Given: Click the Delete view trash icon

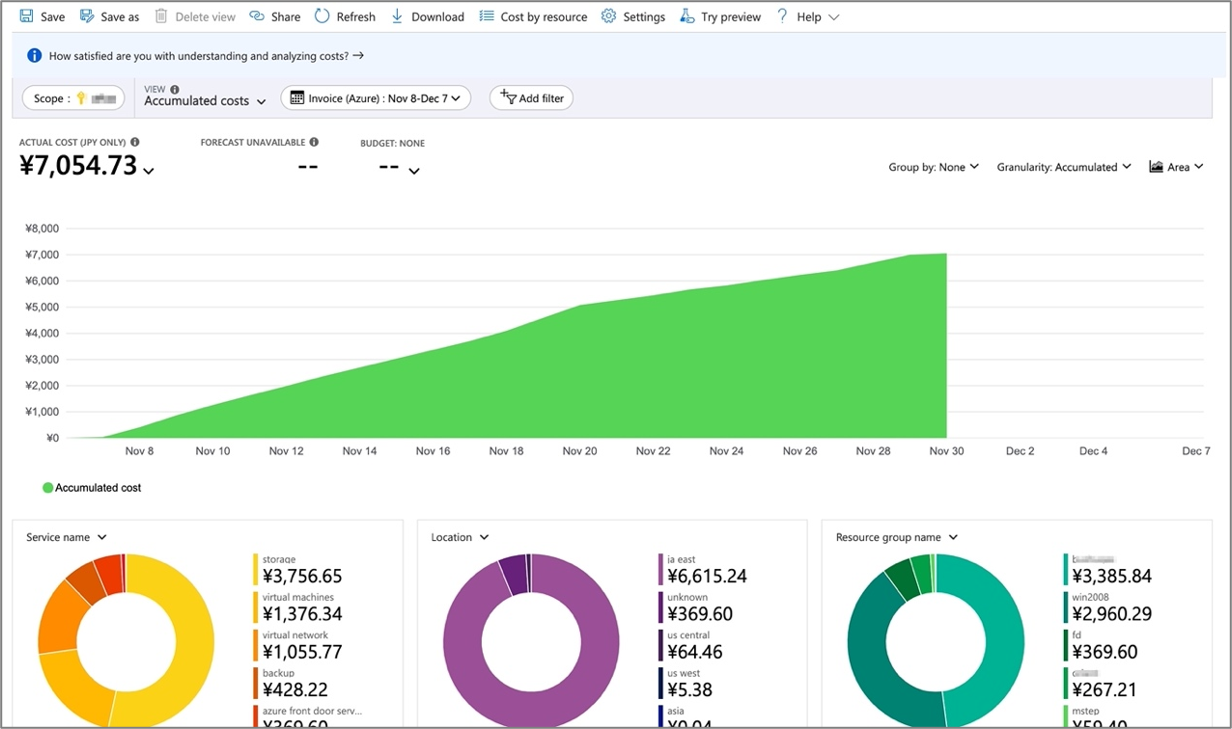Looking at the screenshot, I should coord(161,16).
